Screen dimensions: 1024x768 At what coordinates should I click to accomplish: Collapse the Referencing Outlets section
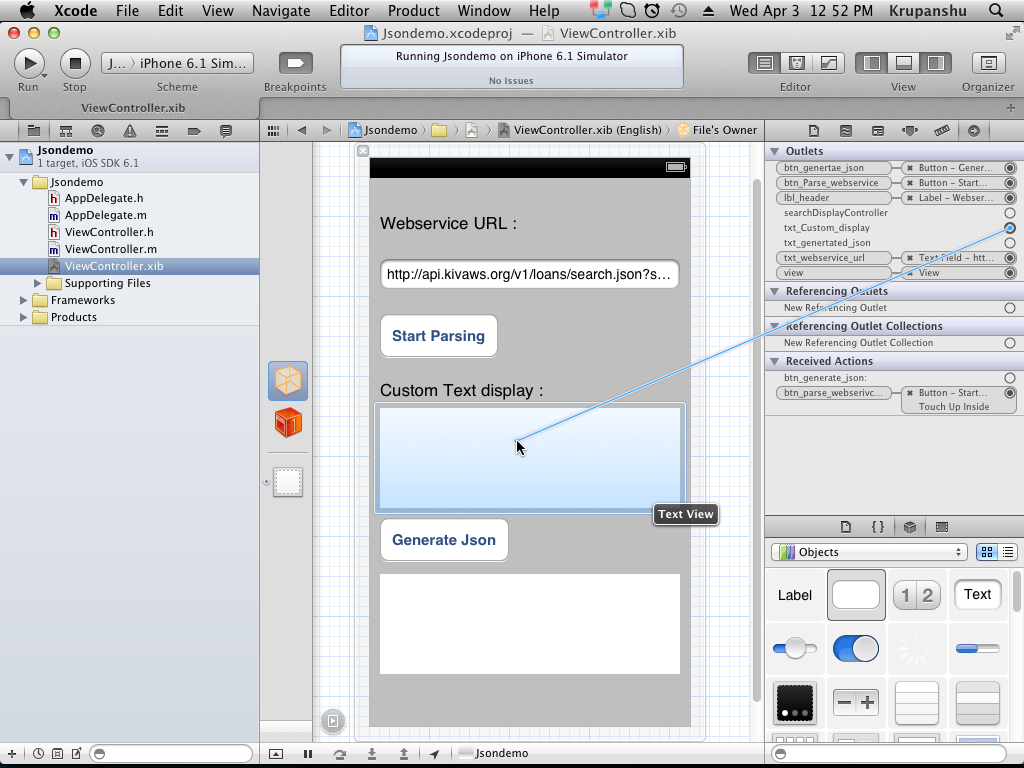[x=775, y=292]
